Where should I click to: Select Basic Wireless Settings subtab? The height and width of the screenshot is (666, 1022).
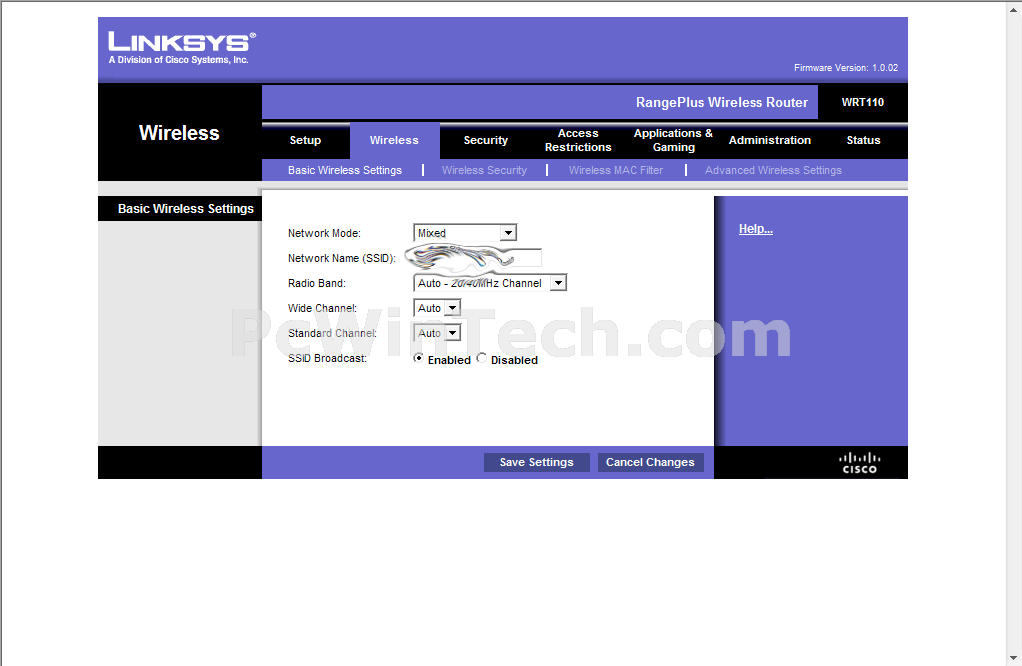point(345,170)
